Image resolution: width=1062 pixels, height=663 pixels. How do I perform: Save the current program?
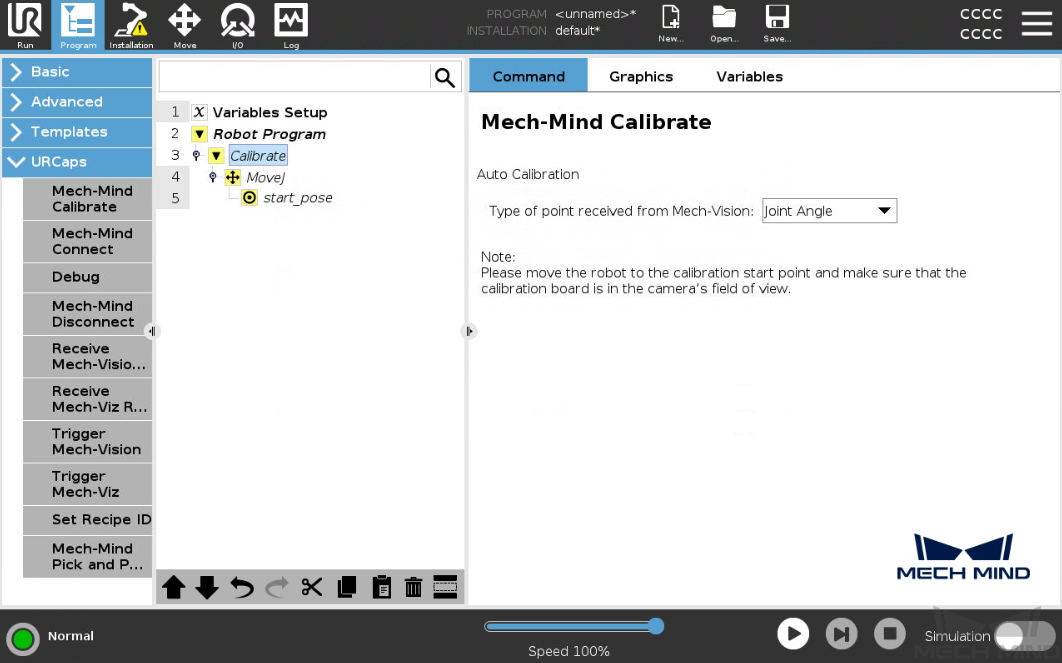[x=777, y=25]
